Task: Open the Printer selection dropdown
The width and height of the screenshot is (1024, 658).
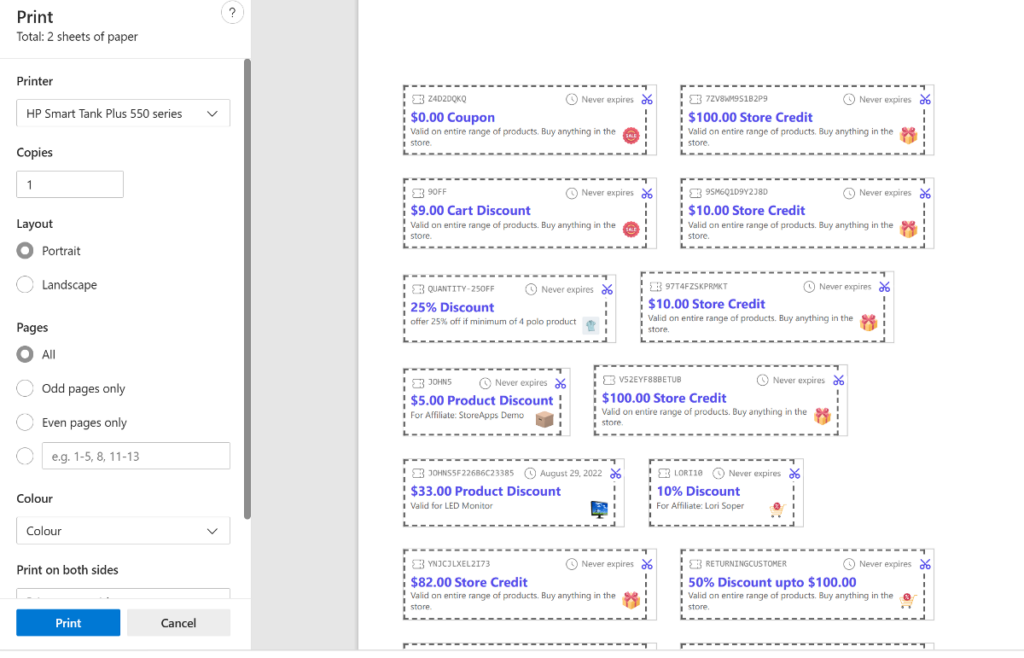Action: [122, 113]
